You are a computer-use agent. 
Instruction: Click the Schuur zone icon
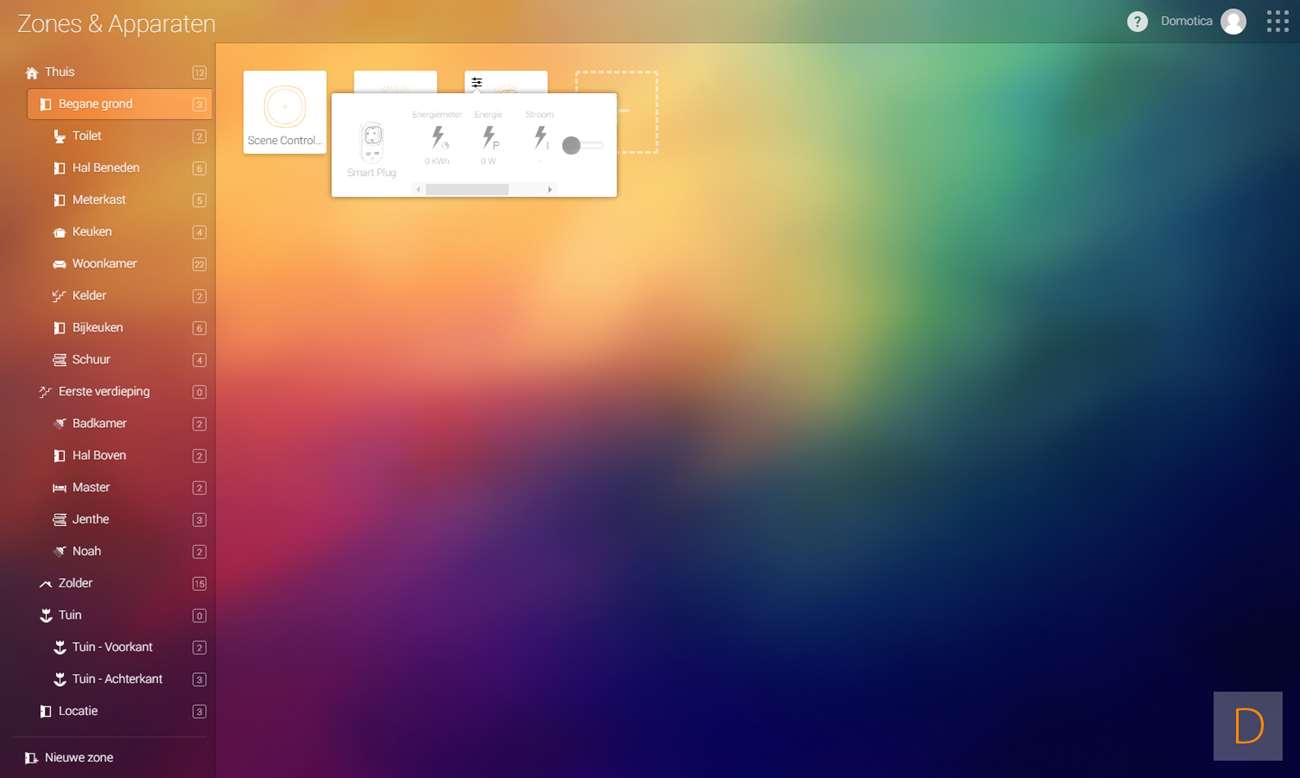[60, 360]
